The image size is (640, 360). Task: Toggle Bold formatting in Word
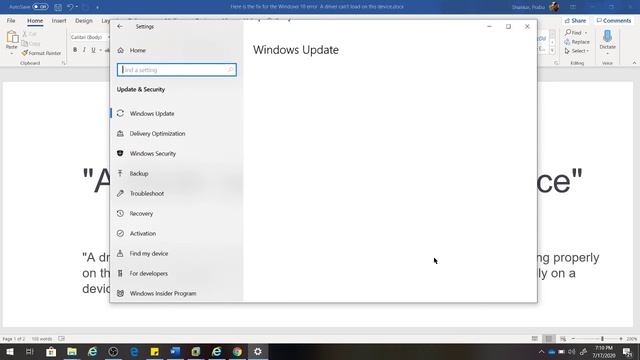click(x=75, y=50)
